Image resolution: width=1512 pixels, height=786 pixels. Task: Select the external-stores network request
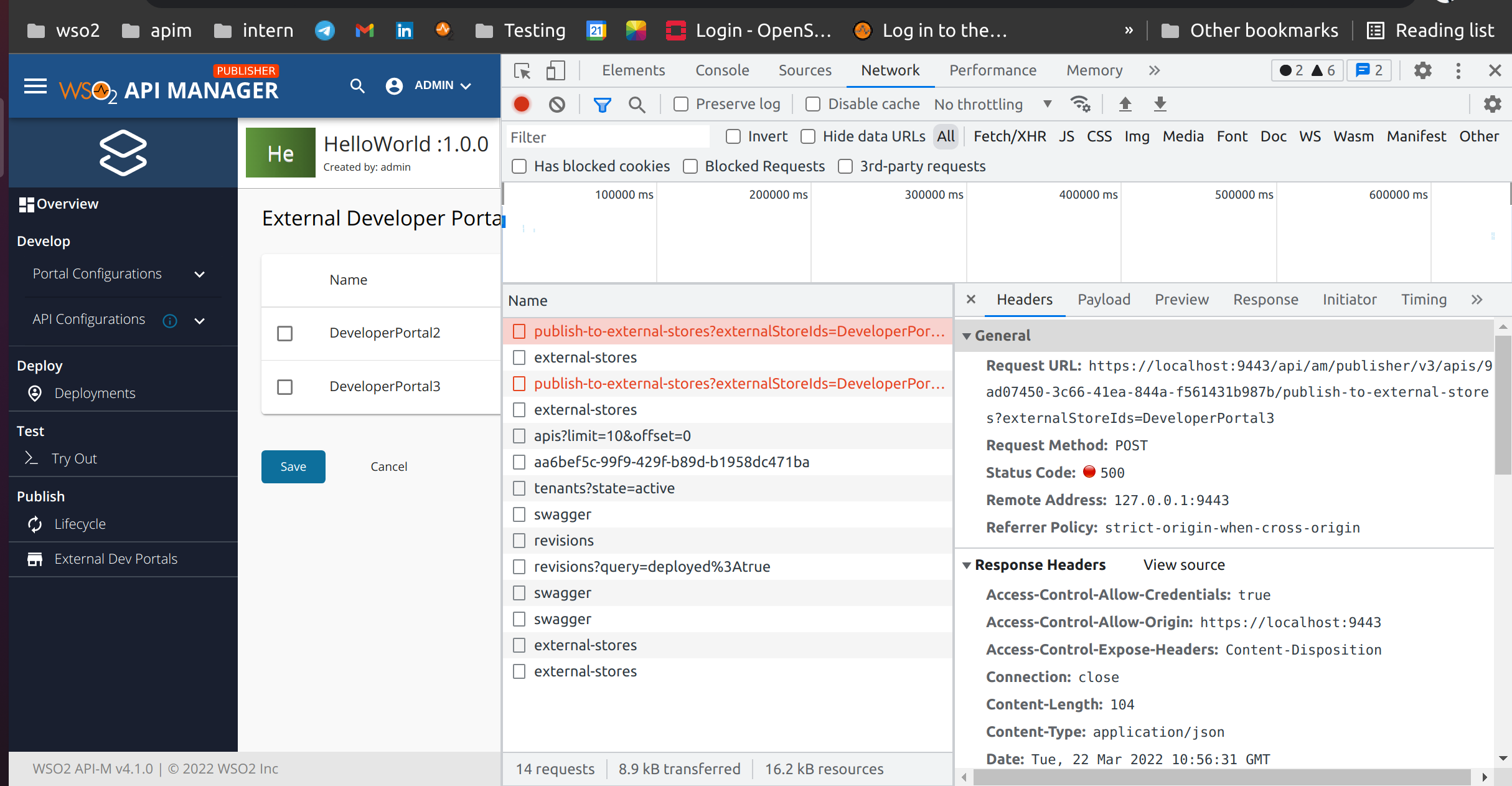click(x=585, y=357)
